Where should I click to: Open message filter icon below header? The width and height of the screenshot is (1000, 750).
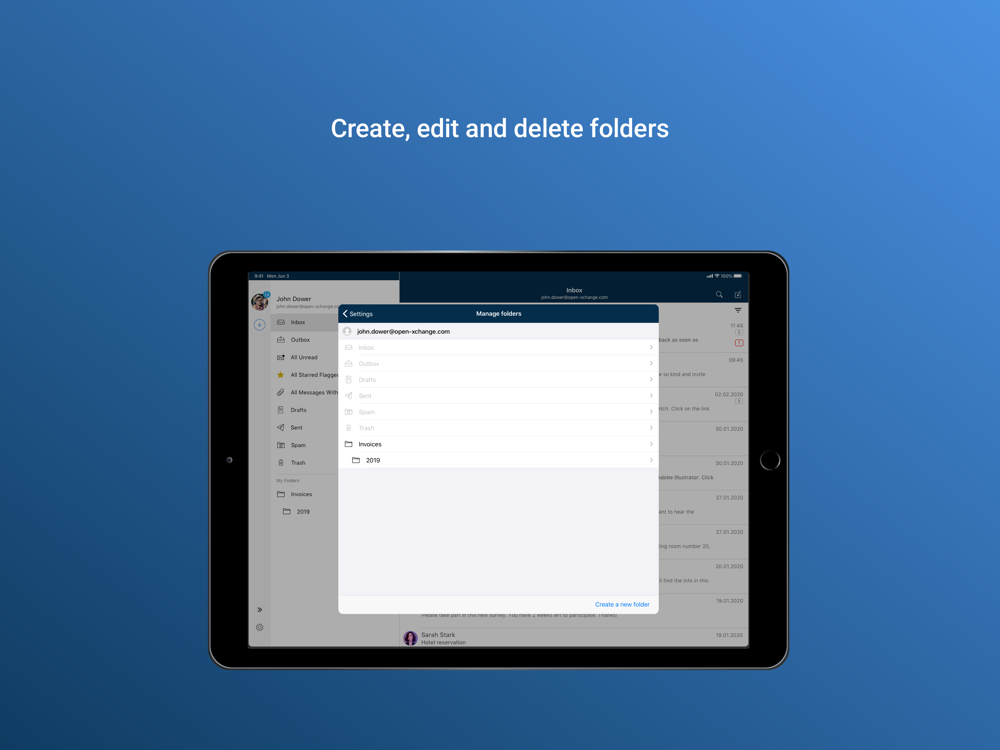[738, 311]
